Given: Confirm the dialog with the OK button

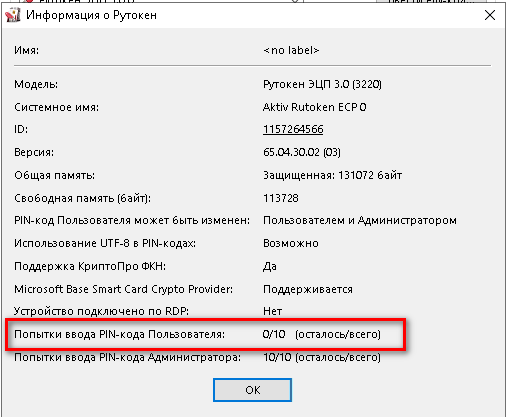Looking at the screenshot, I should tap(252, 390).
